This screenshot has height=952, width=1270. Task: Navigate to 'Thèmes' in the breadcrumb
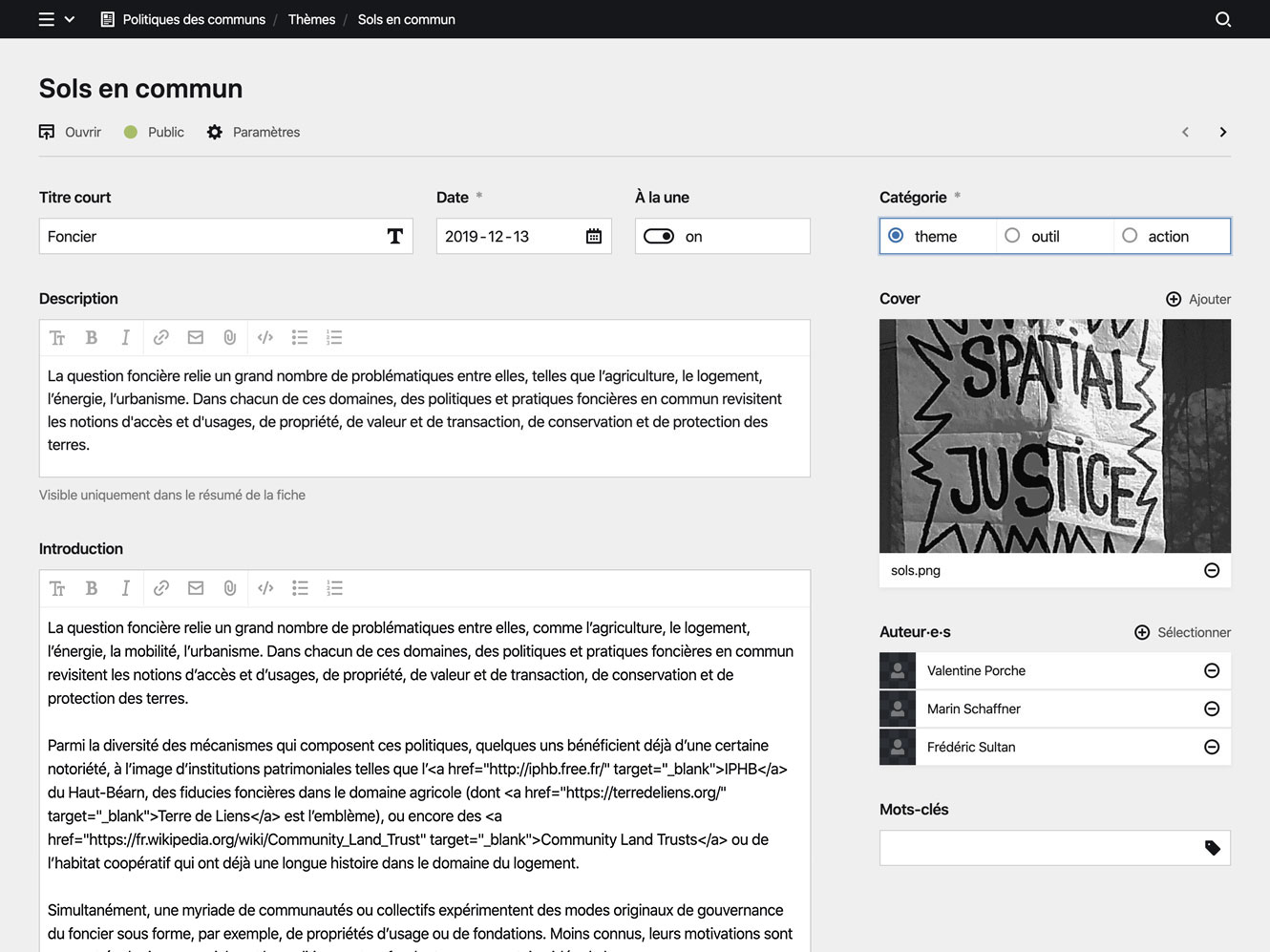tap(311, 19)
